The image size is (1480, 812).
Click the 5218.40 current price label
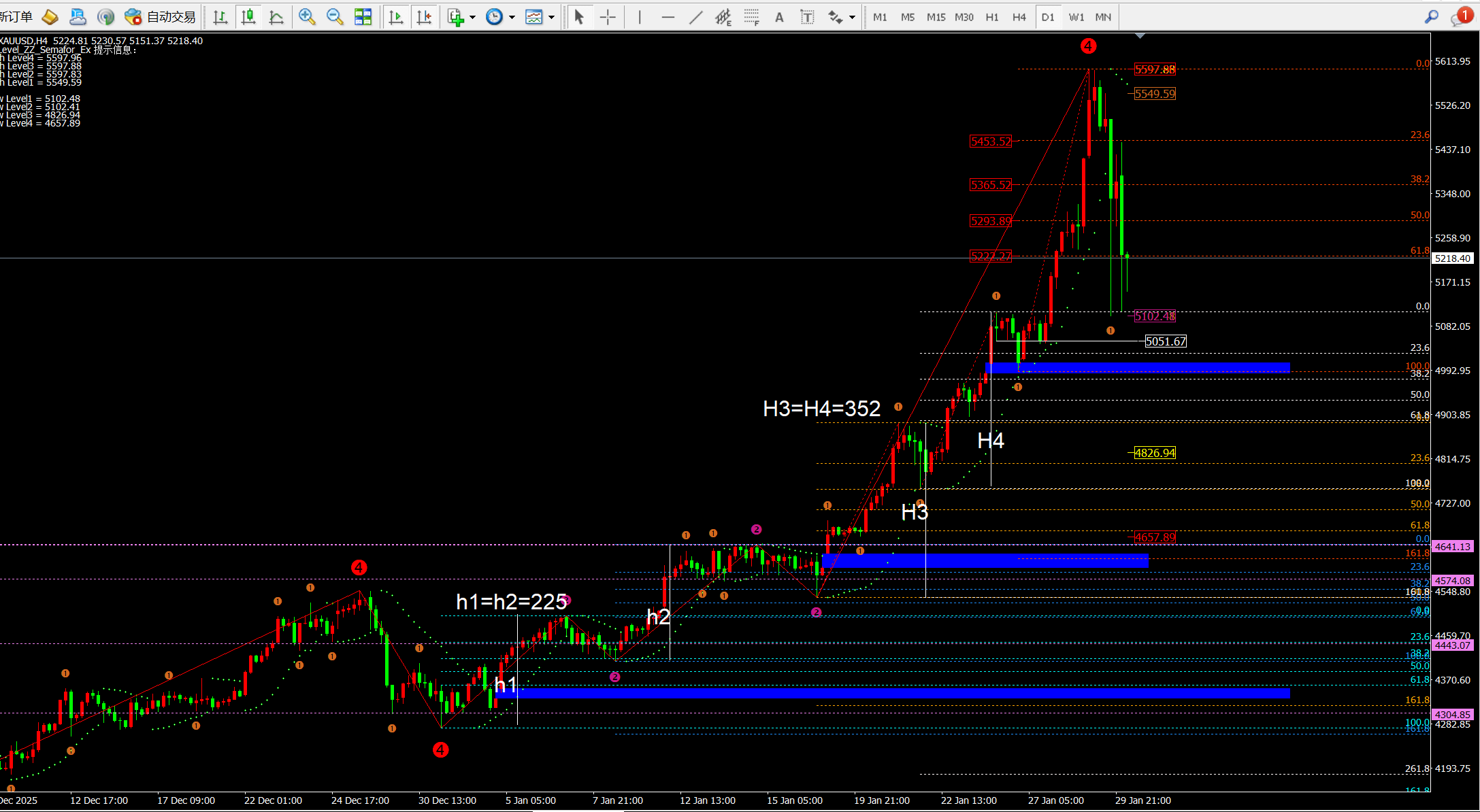(1452, 258)
